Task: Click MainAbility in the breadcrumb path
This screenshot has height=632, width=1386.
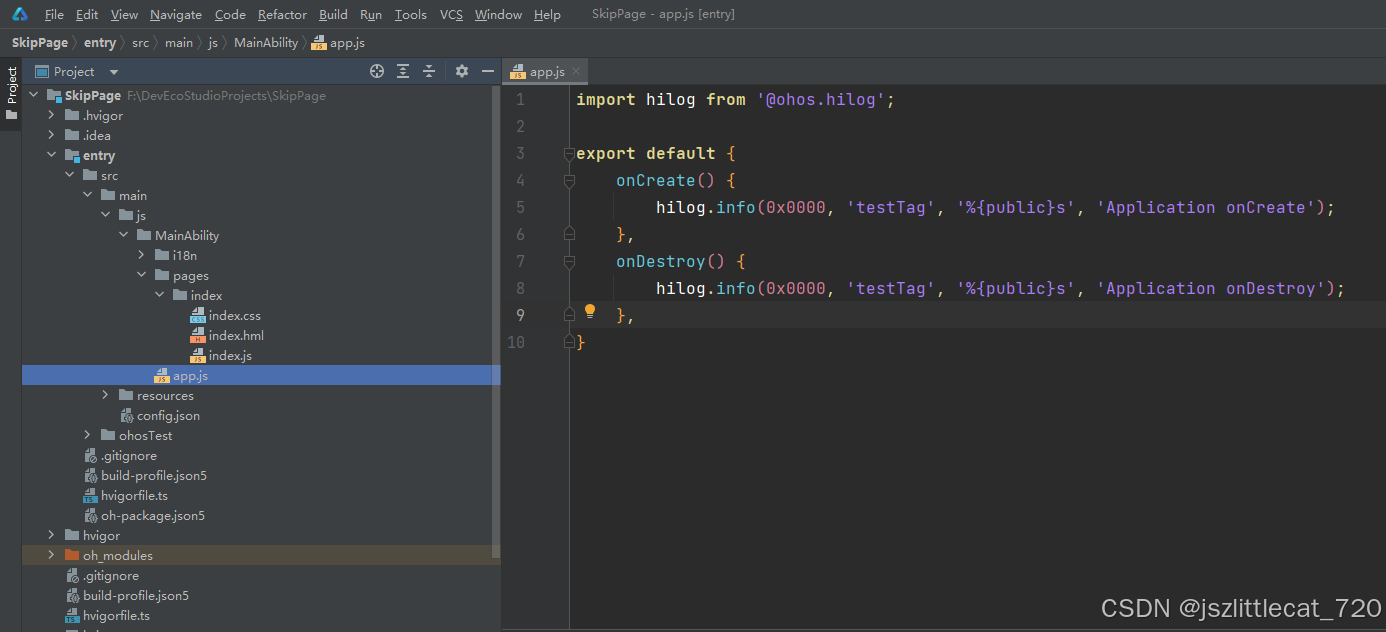Action: tap(266, 43)
